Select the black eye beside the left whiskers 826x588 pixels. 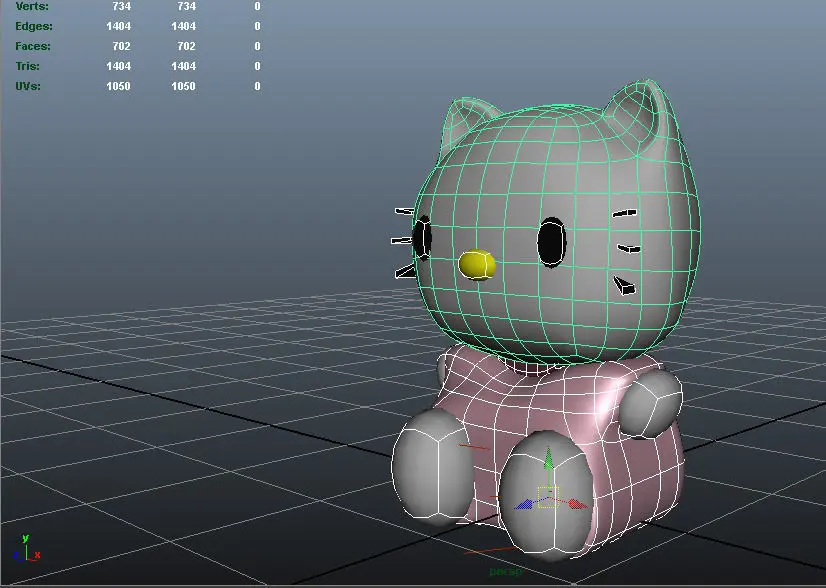click(x=421, y=238)
